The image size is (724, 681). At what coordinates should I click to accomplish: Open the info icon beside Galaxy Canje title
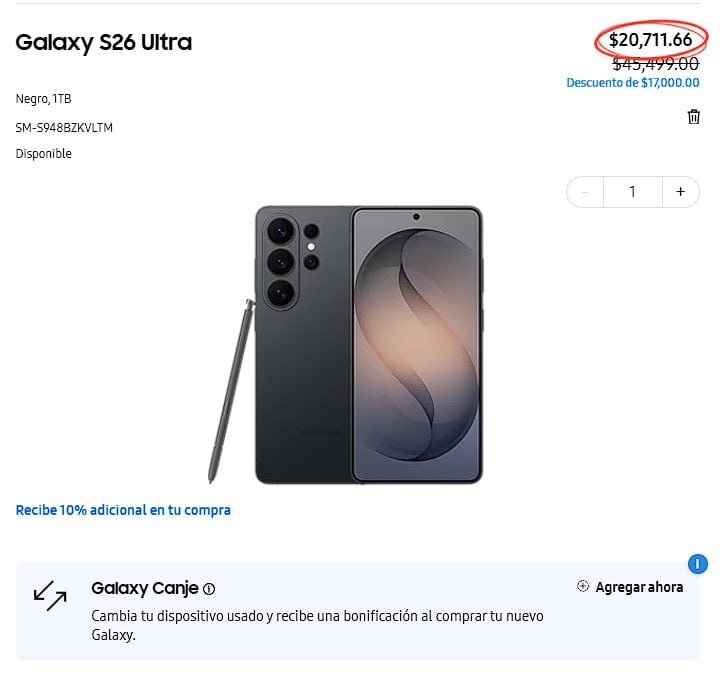click(209, 589)
